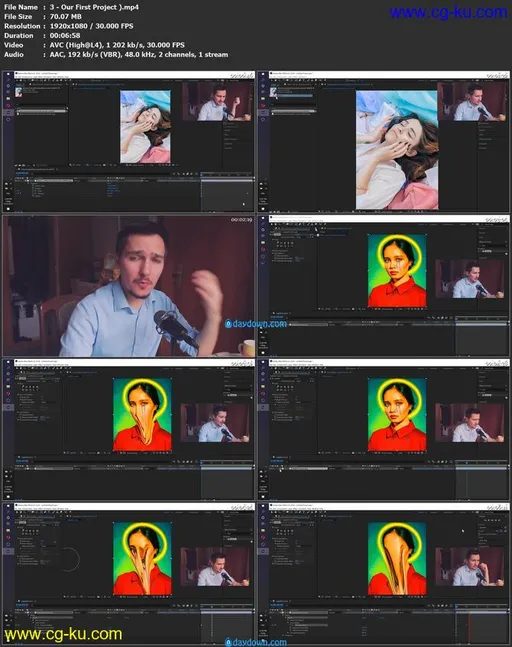Click the sixth frame's unmelted haloed woman preview
The image size is (512, 647).
click(397, 415)
